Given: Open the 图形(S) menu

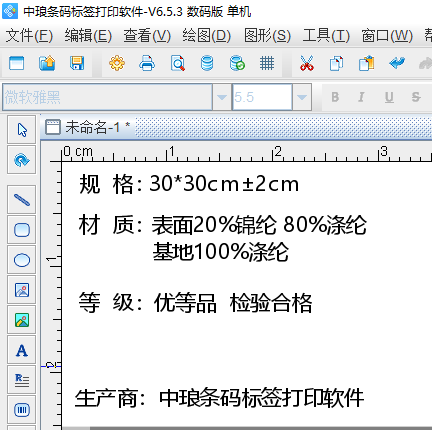Looking at the screenshot, I should [x=267, y=35].
